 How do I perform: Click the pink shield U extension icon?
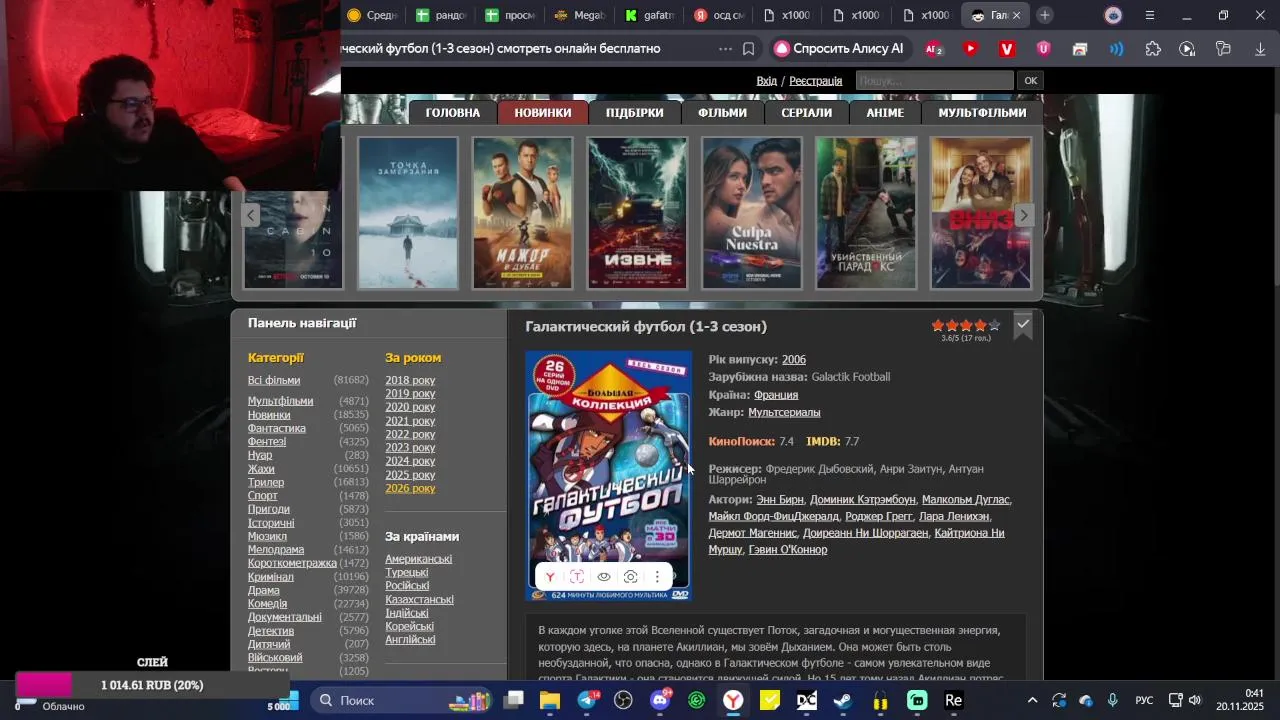coord(1044,48)
